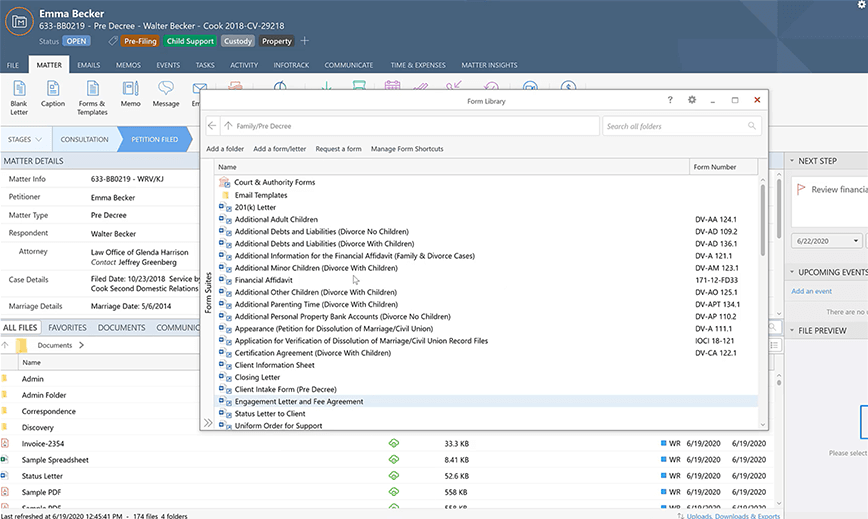
Task: Click Manage Form Shortcuts
Action: point(407,149)
